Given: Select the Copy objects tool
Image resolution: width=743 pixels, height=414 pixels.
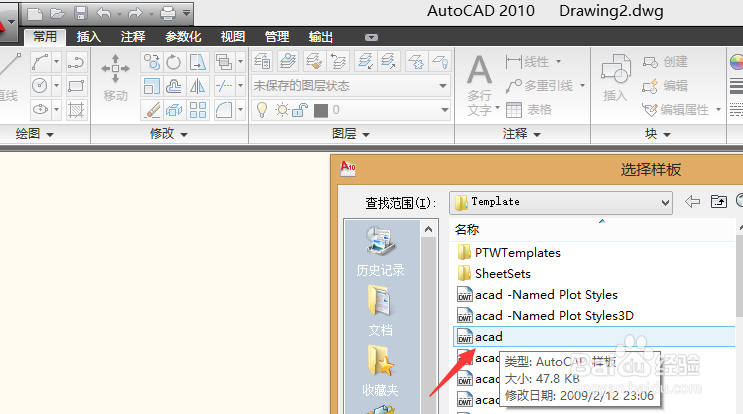Looking at the screenshot, I should click(152, 62).
